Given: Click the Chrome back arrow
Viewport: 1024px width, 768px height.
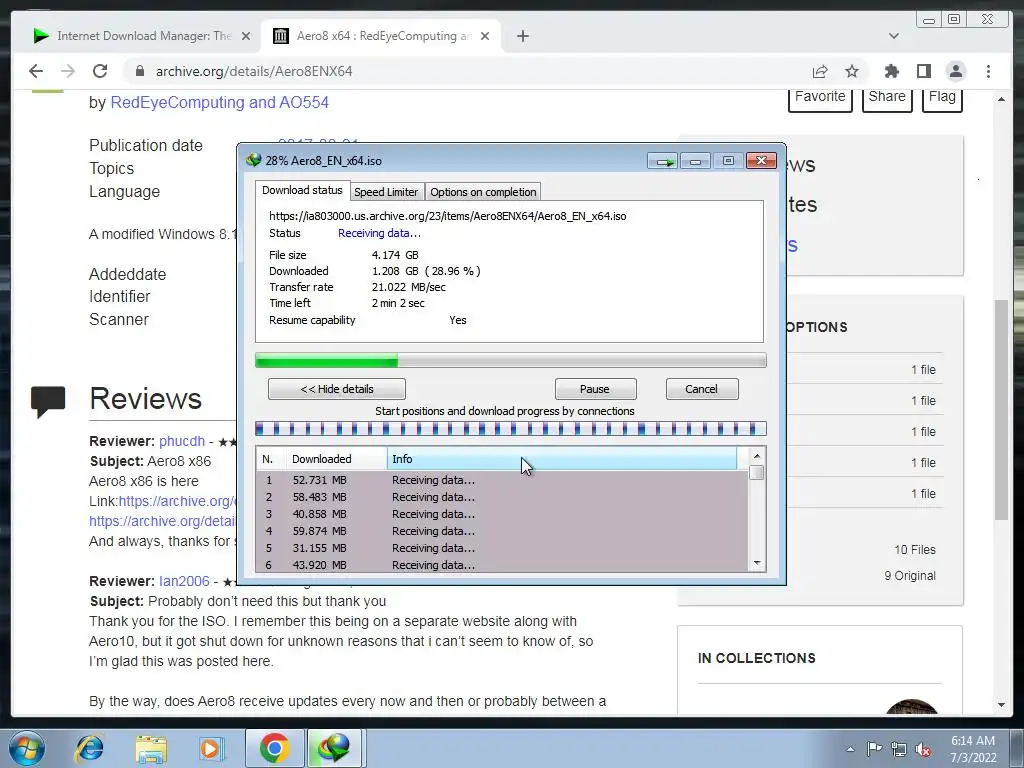Looking at the screenshot, I should coord(36,71).
